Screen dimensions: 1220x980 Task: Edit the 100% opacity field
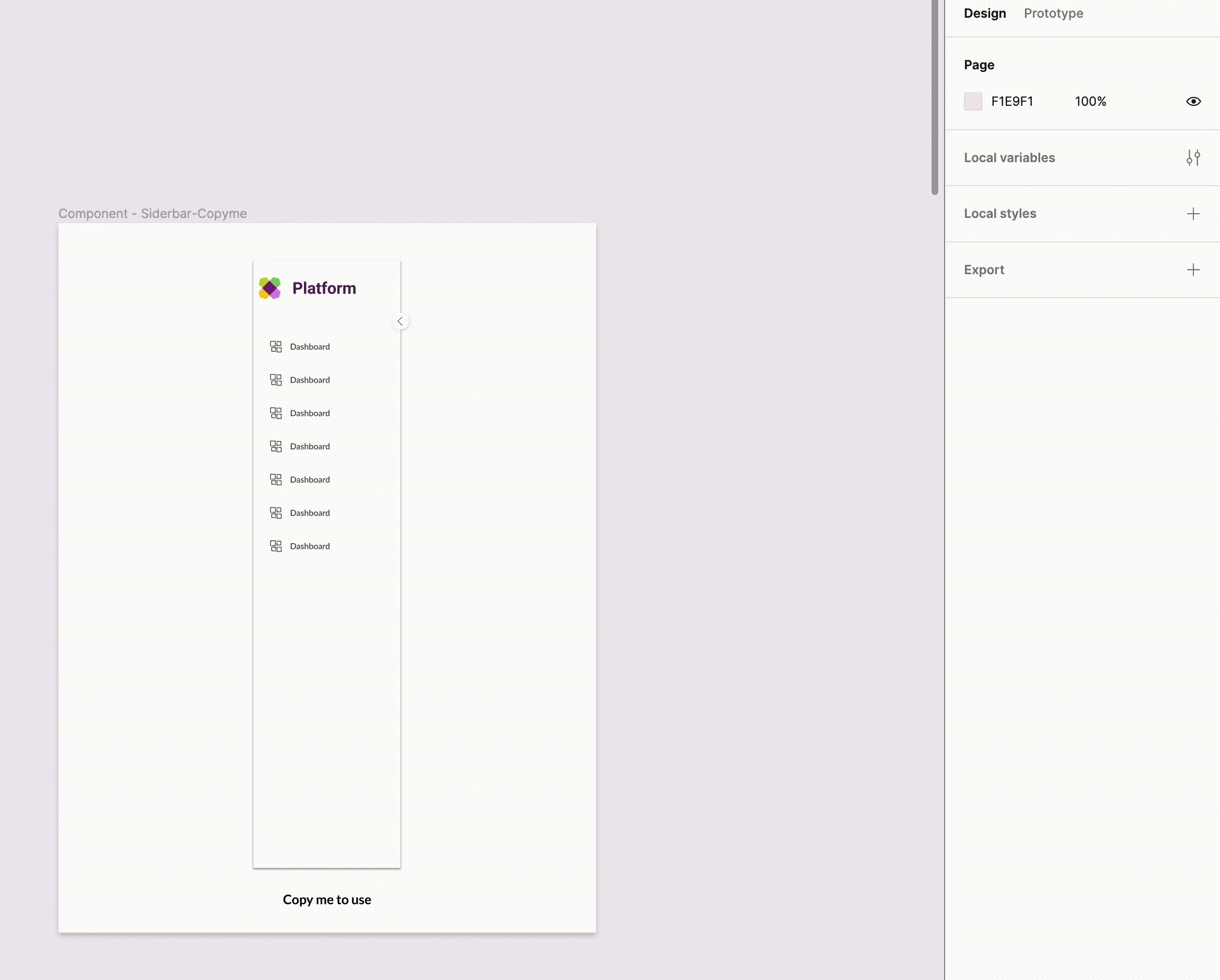[1090, 102]
